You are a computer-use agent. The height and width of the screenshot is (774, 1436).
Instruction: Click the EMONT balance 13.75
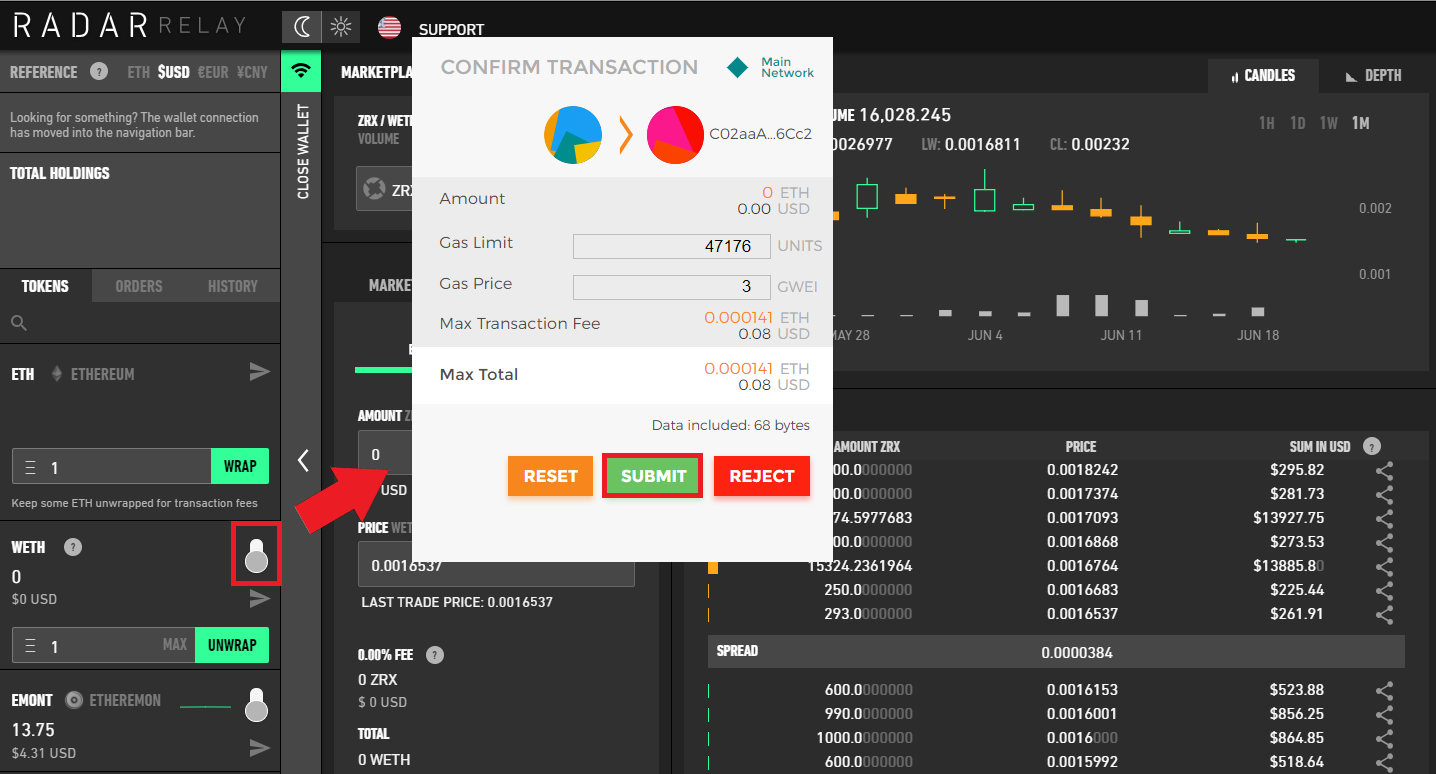pos(33,729)
